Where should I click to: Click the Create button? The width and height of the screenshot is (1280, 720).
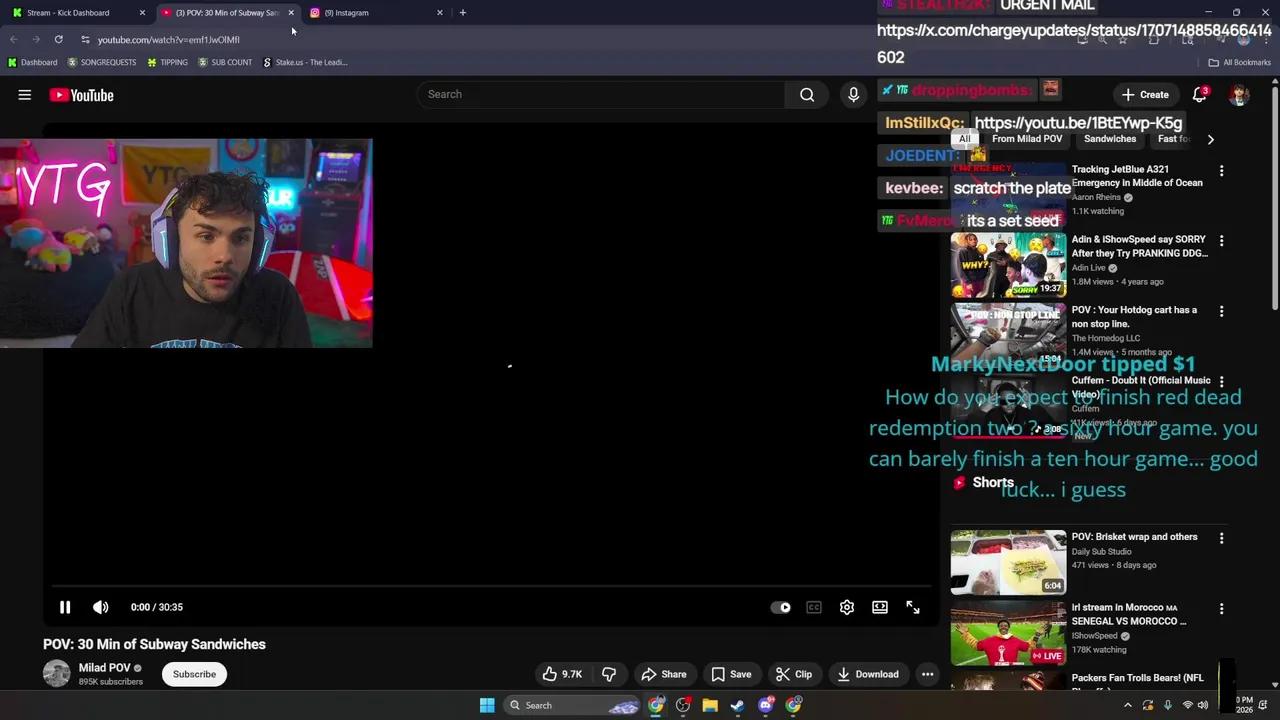tap(1145, 95)
